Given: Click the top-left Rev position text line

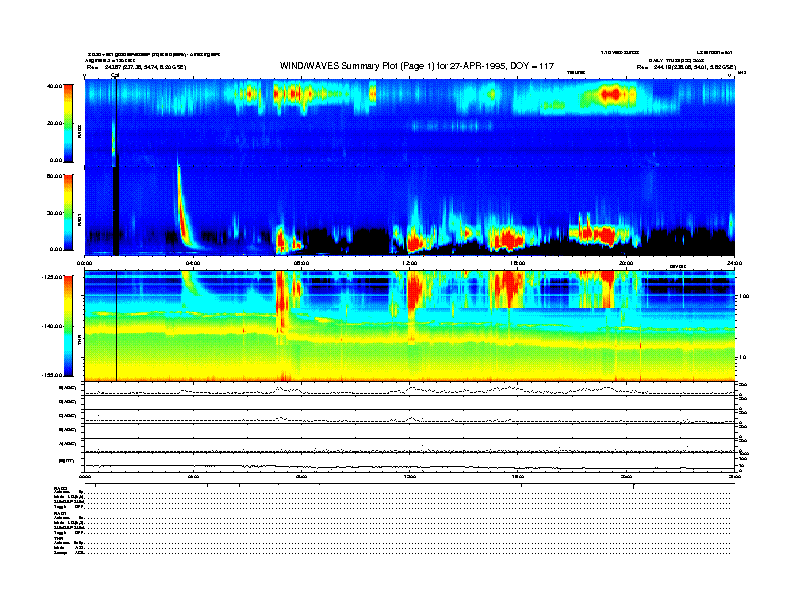Looking at the screenshot, I should coord(136,67).
